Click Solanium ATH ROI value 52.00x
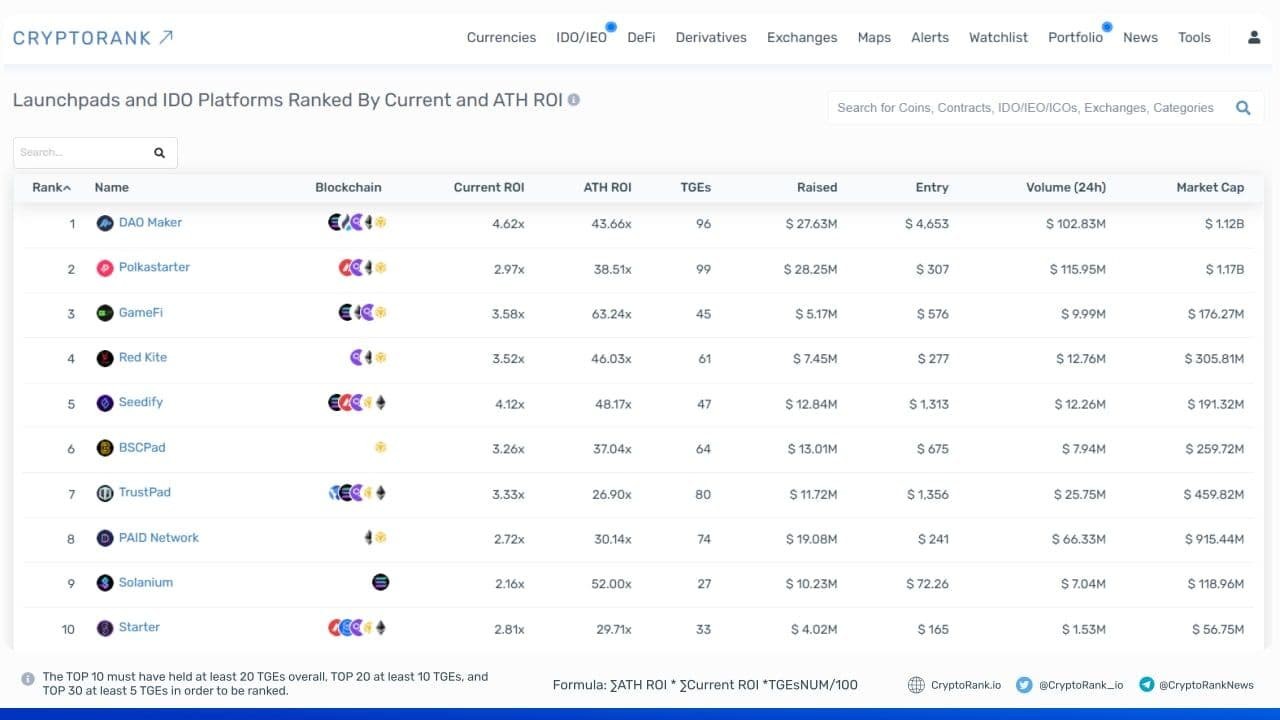 point(611,584)
